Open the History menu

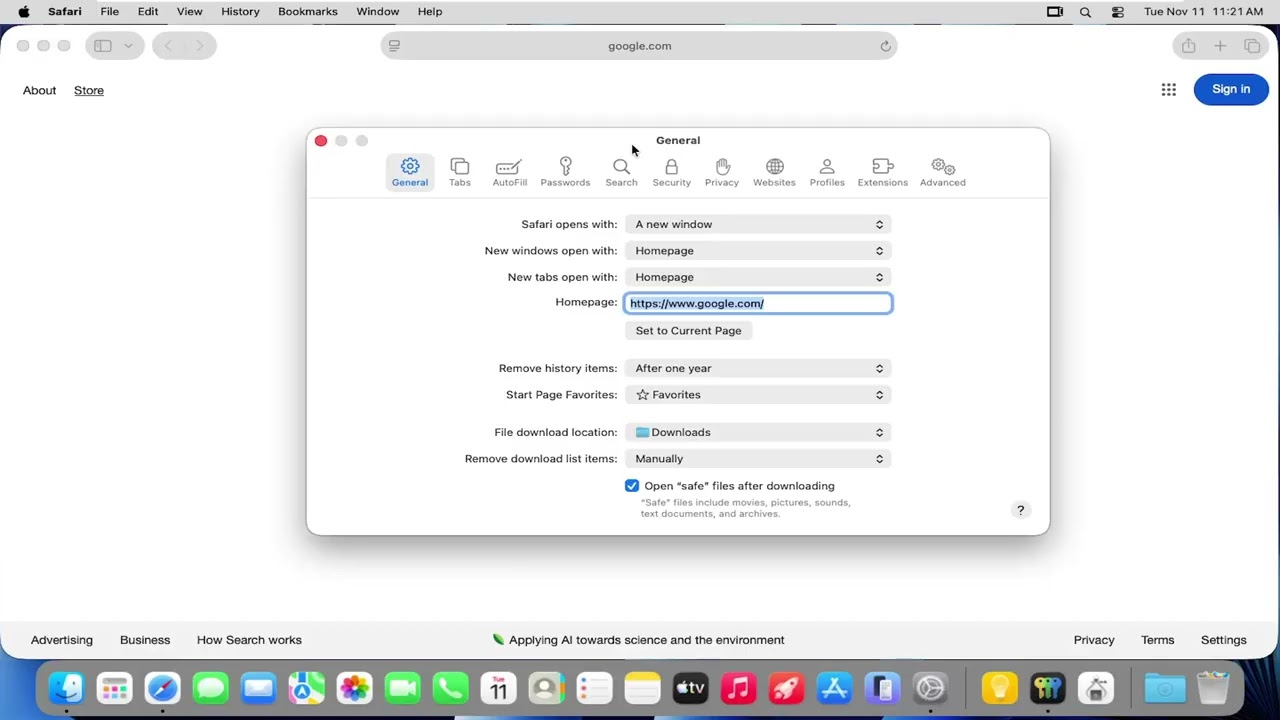coord(240,11)
